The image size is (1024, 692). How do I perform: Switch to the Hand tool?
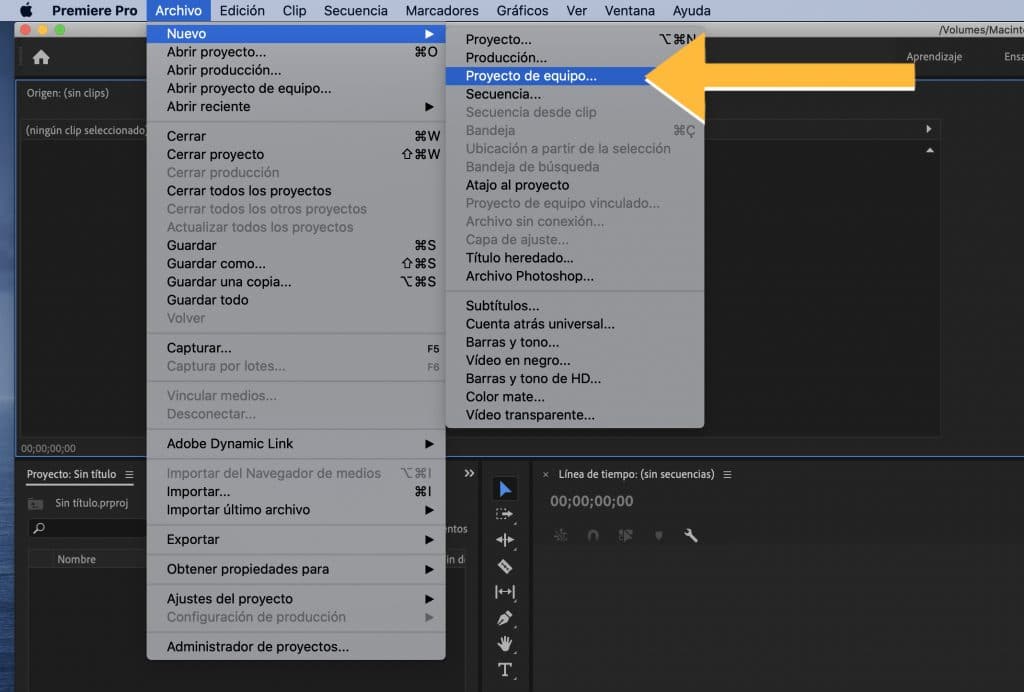pyautogui.click(x=505, y=643)
